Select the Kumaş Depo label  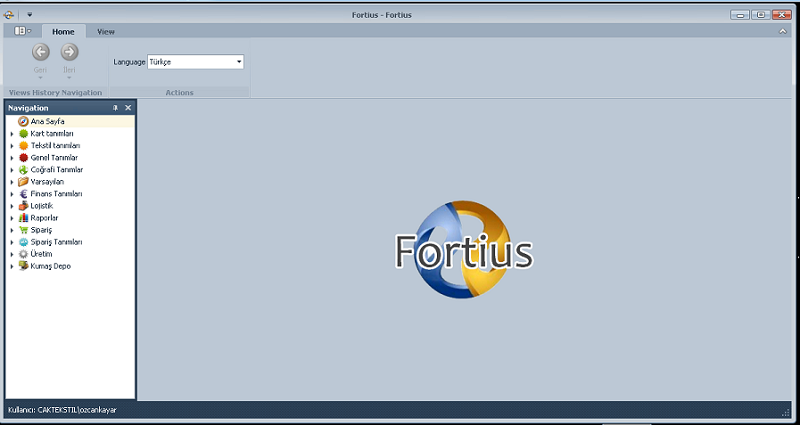pyautogui.click(x=51, y=266)
